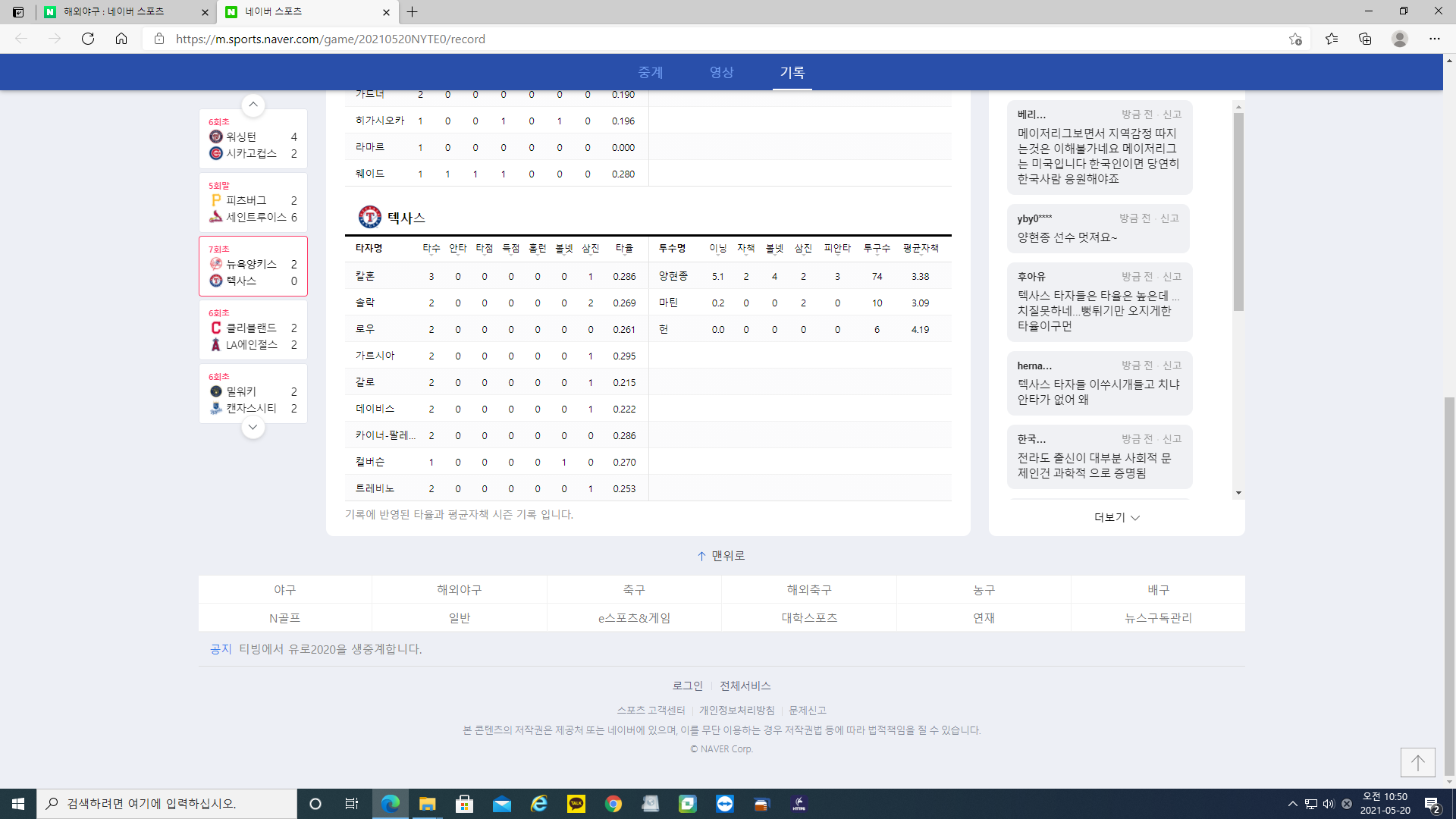
Task: Open KakaoTalk from taskbar
Action: pos(576,804)
